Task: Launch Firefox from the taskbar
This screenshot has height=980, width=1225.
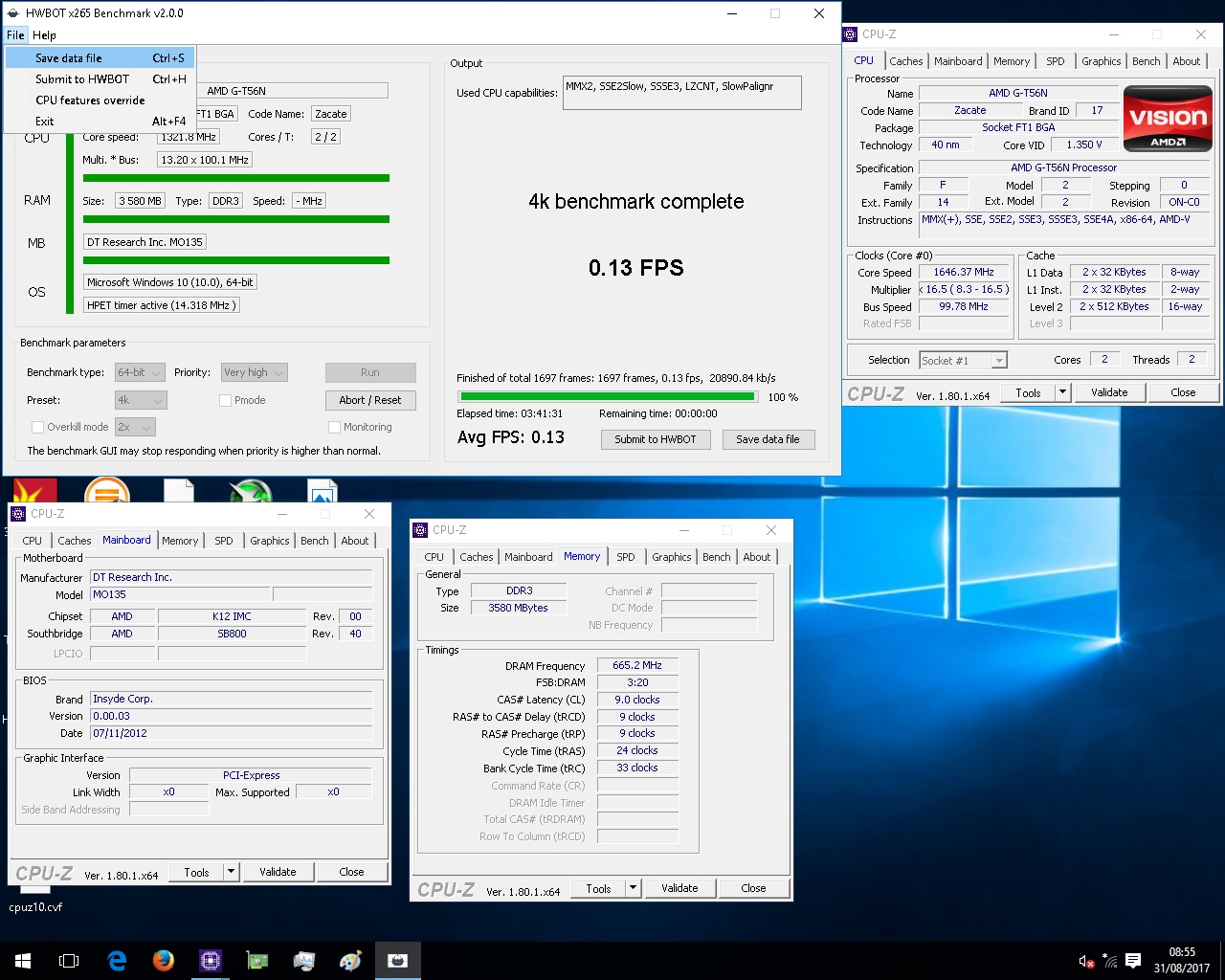Action: point(164,961)
